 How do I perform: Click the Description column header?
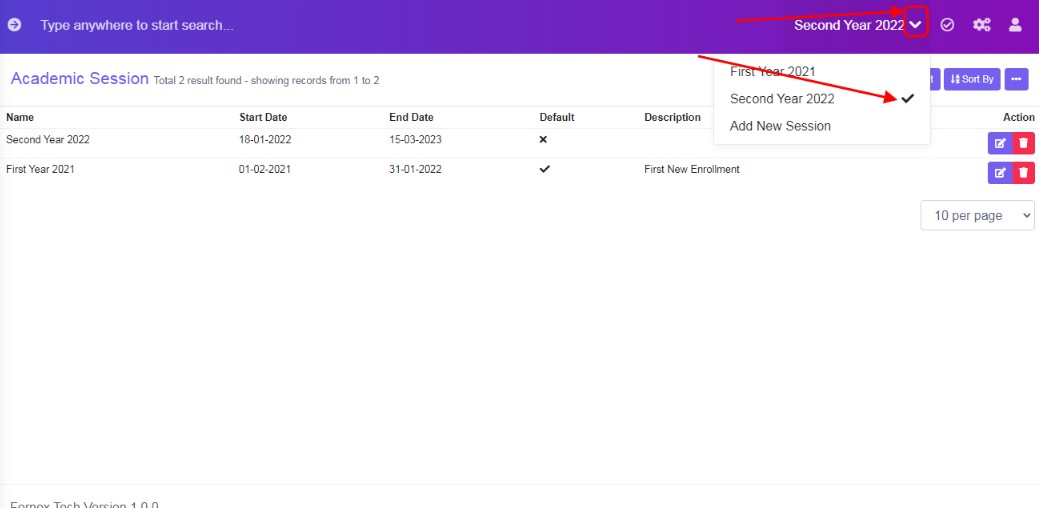tap(672, 117)
